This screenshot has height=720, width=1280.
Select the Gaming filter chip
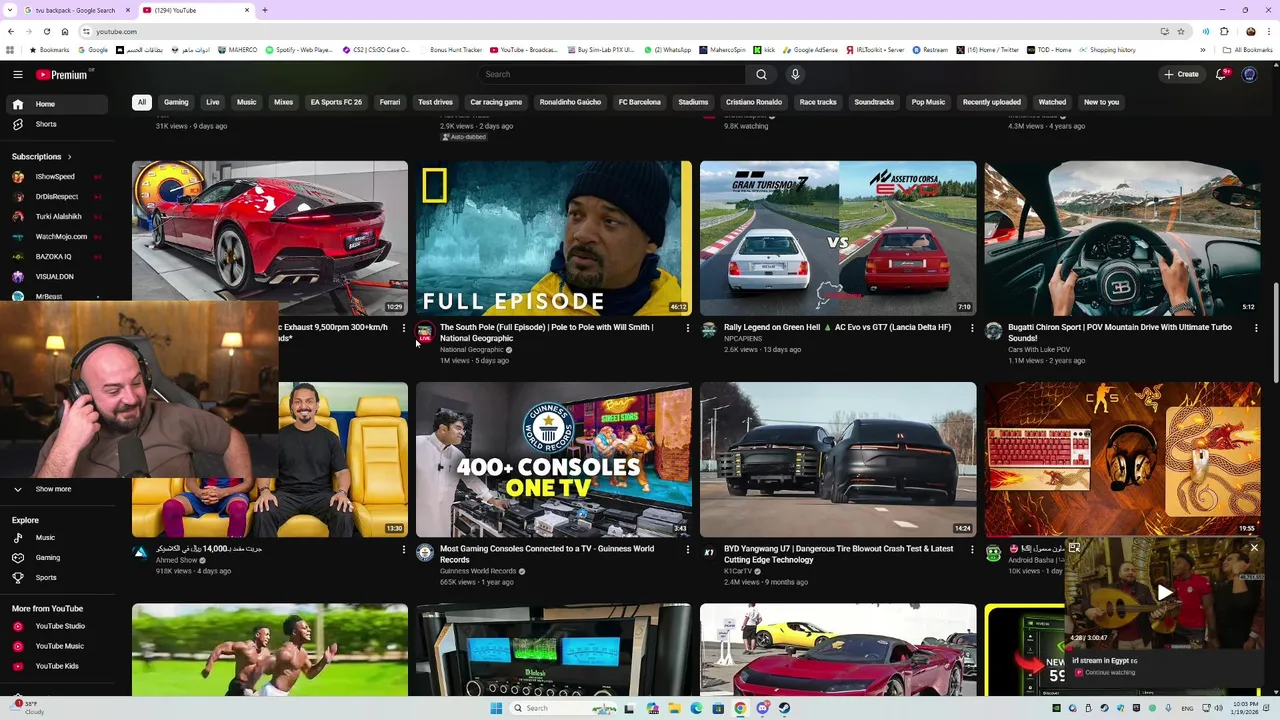click(176, 102)
